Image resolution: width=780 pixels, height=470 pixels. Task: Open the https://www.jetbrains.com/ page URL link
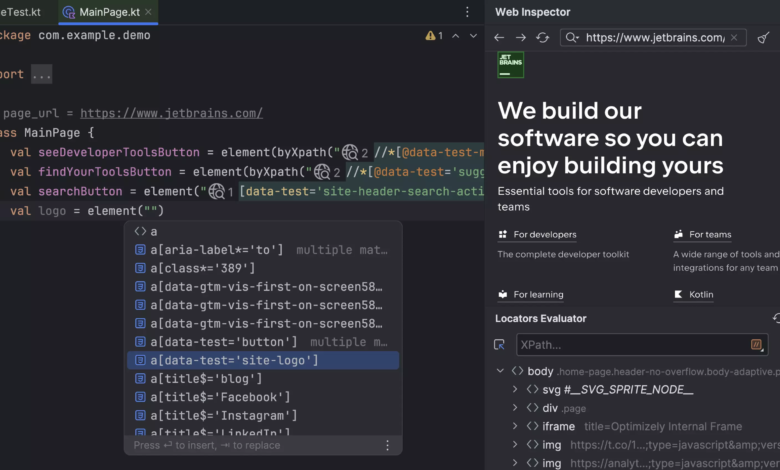pos(171,113)
